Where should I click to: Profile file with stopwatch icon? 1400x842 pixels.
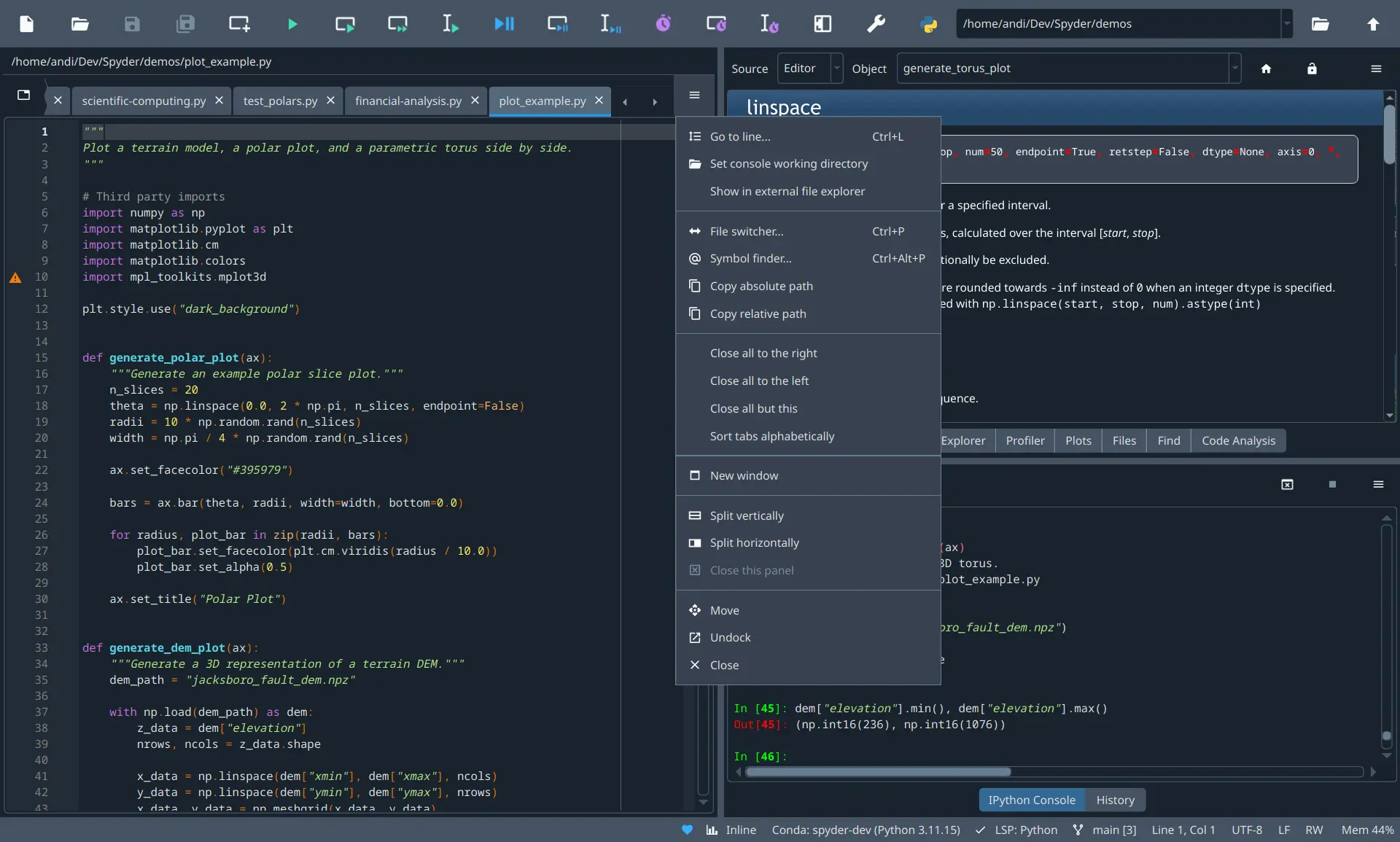point(663,24)
